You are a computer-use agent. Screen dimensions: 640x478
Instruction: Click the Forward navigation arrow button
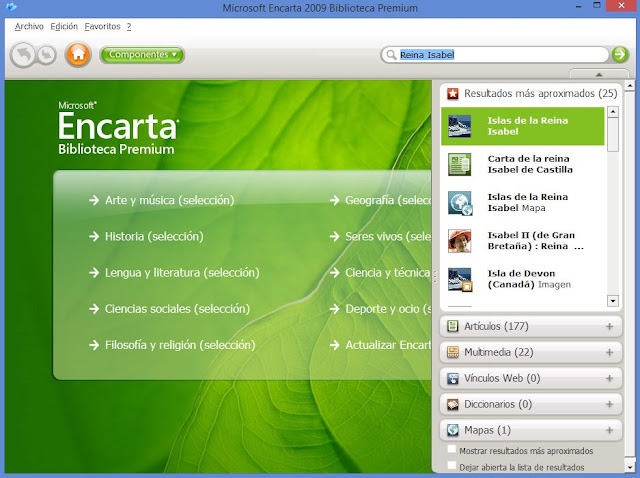47,55
